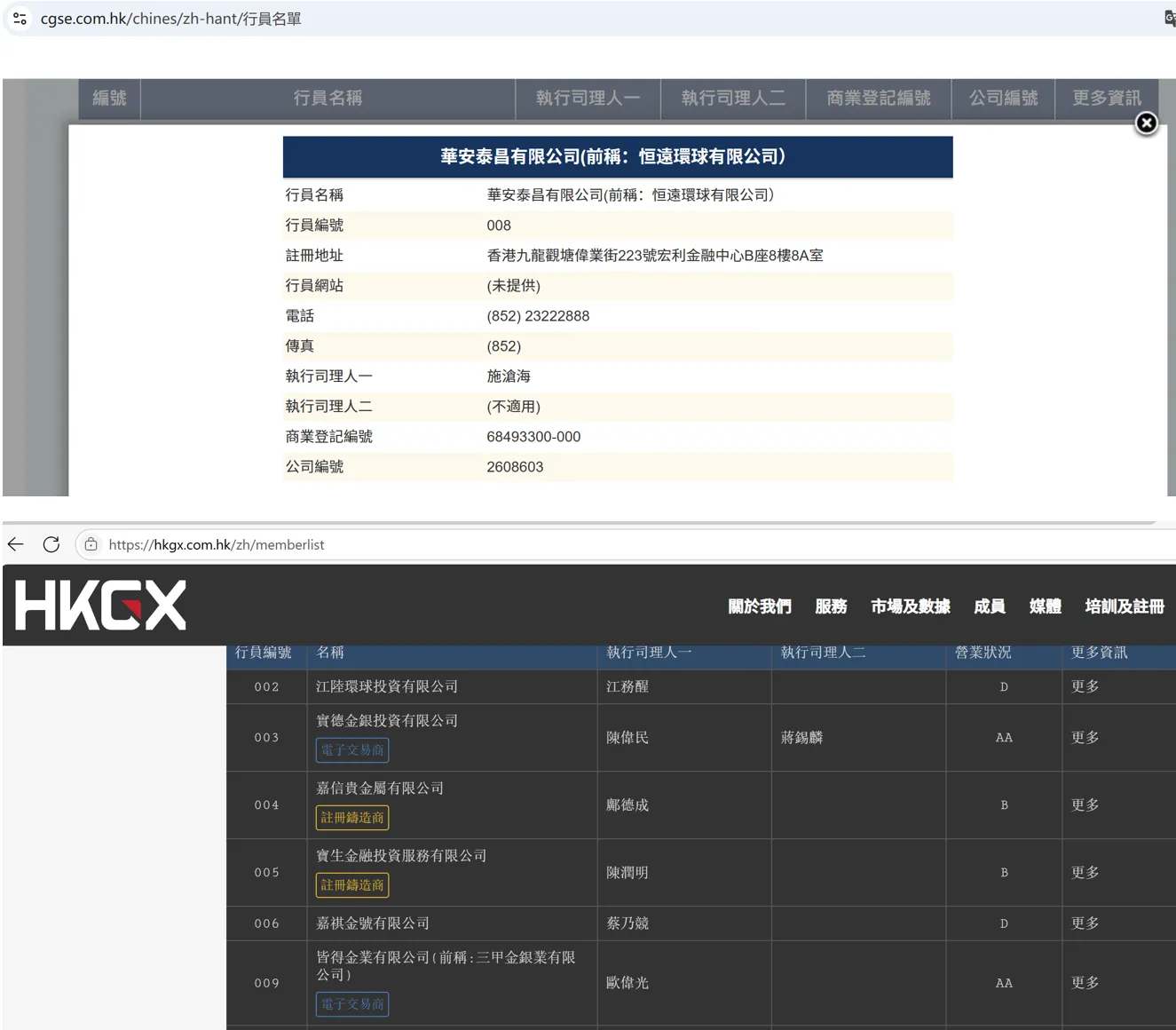
Task: Go back in the hkgx browser
Action: (x=16, y=544)
